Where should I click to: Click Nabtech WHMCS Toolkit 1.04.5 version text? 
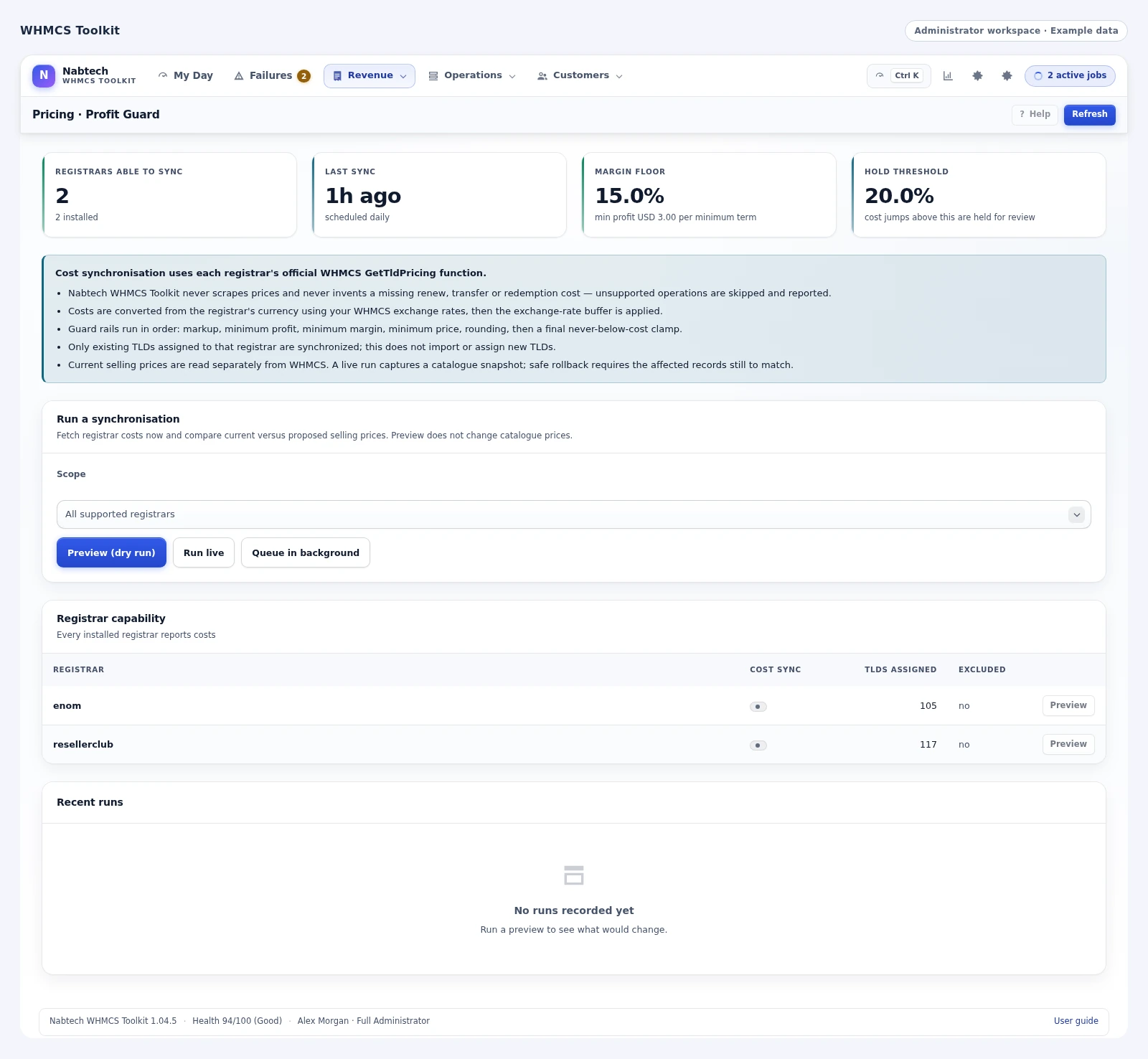pyautogui.click(x=113, y=1021)
